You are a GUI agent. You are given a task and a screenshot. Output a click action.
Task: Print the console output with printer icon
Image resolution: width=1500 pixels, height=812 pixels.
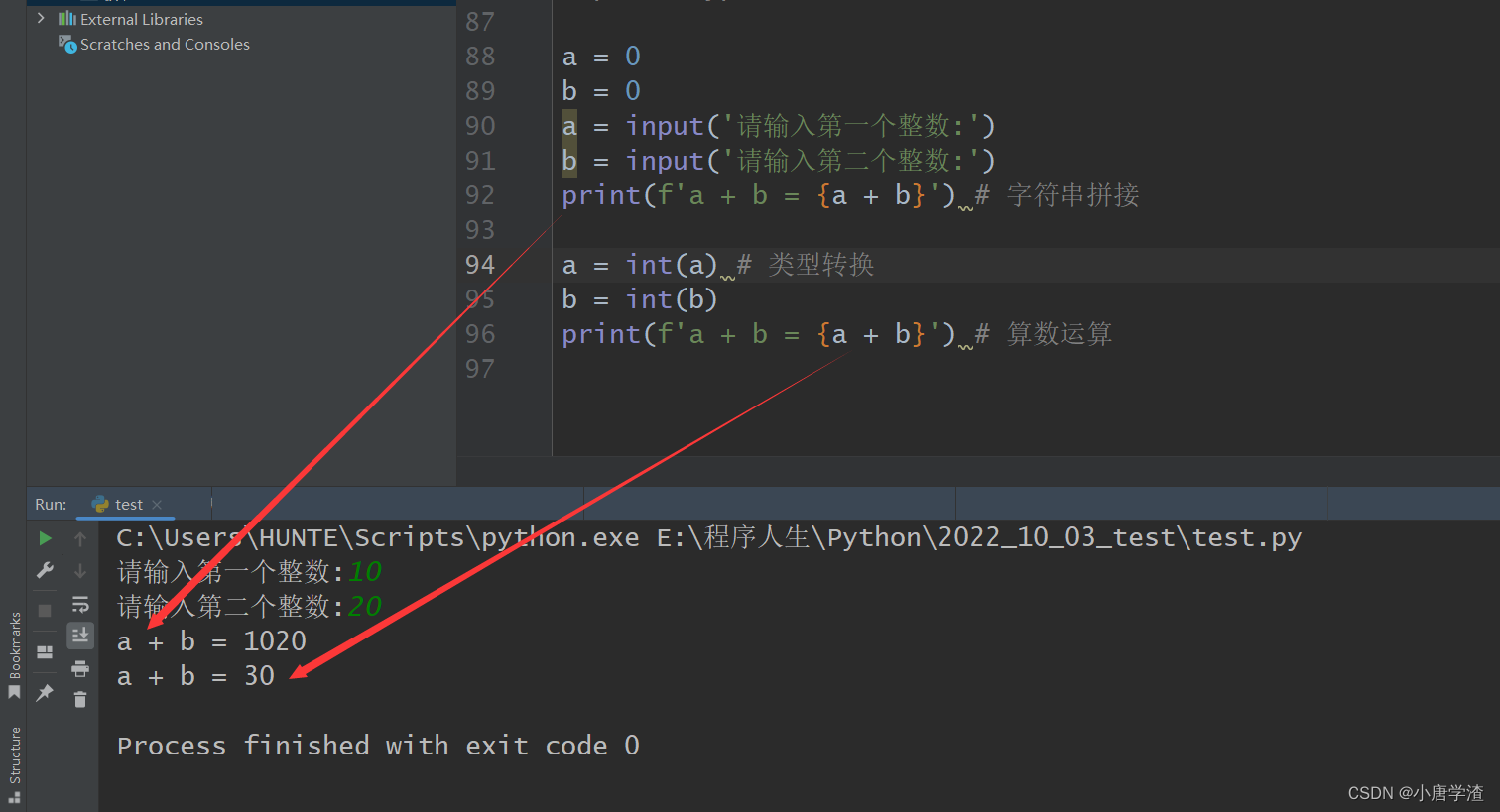point(80,668)
